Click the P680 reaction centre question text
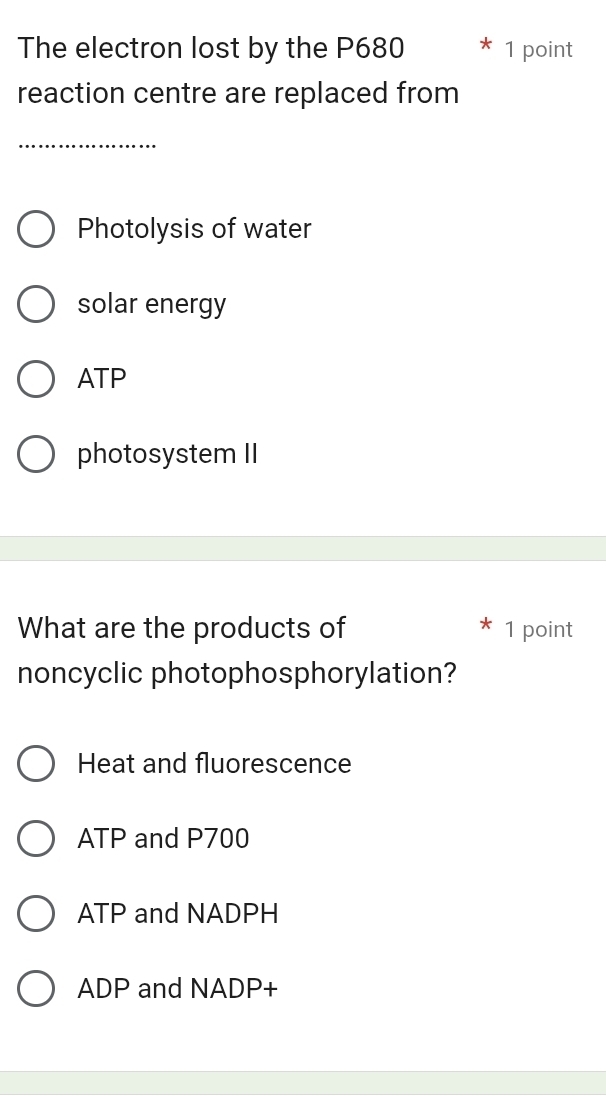Viewport: 606px width, 1112px height. [238, 71]
